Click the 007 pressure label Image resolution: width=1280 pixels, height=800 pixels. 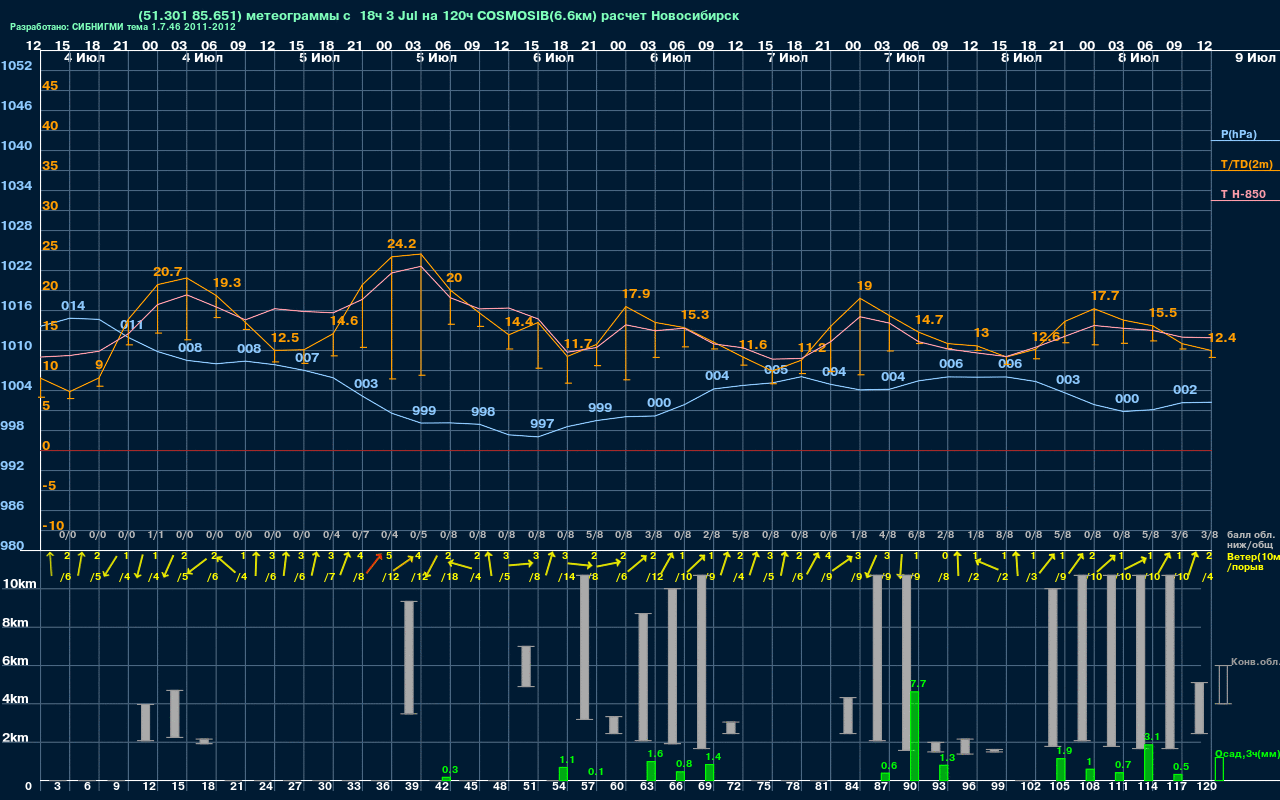pyautogui.click(x=307, y=357)
